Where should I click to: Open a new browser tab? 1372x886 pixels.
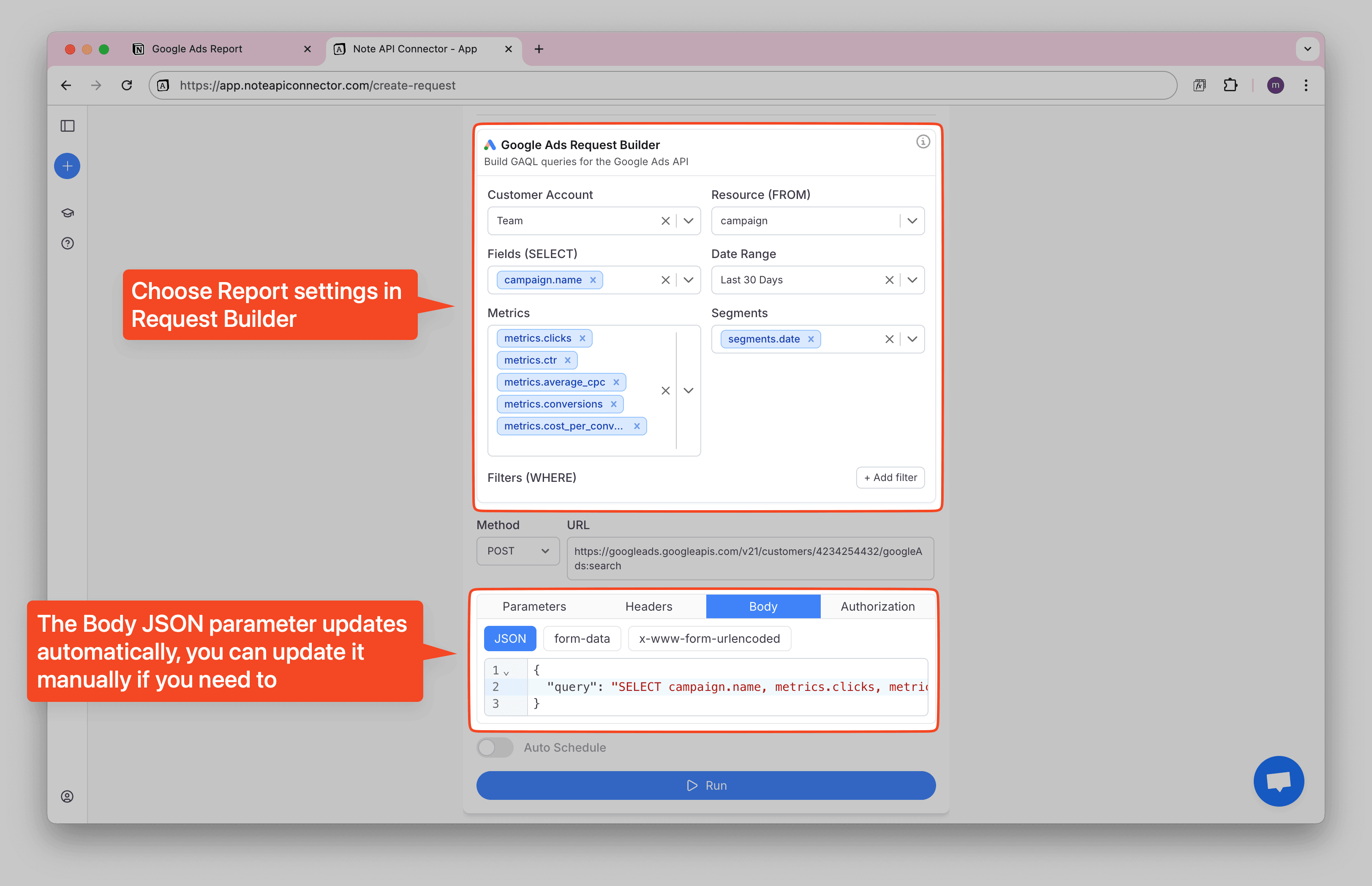tap(539, 49)
